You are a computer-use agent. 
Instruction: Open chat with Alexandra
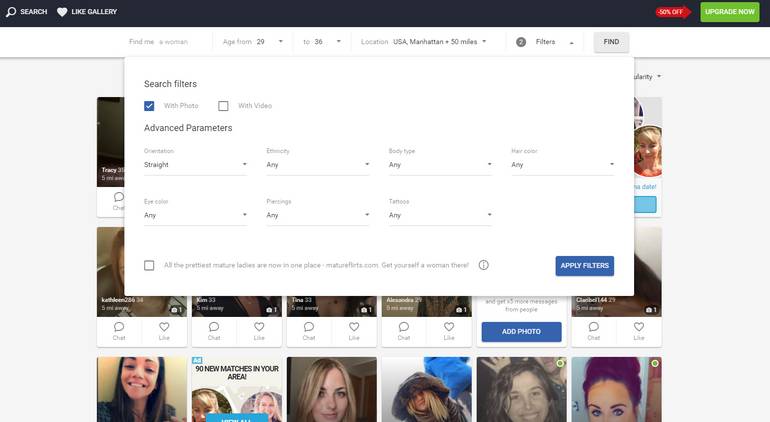pyautogui.click(x=404, y=331)
